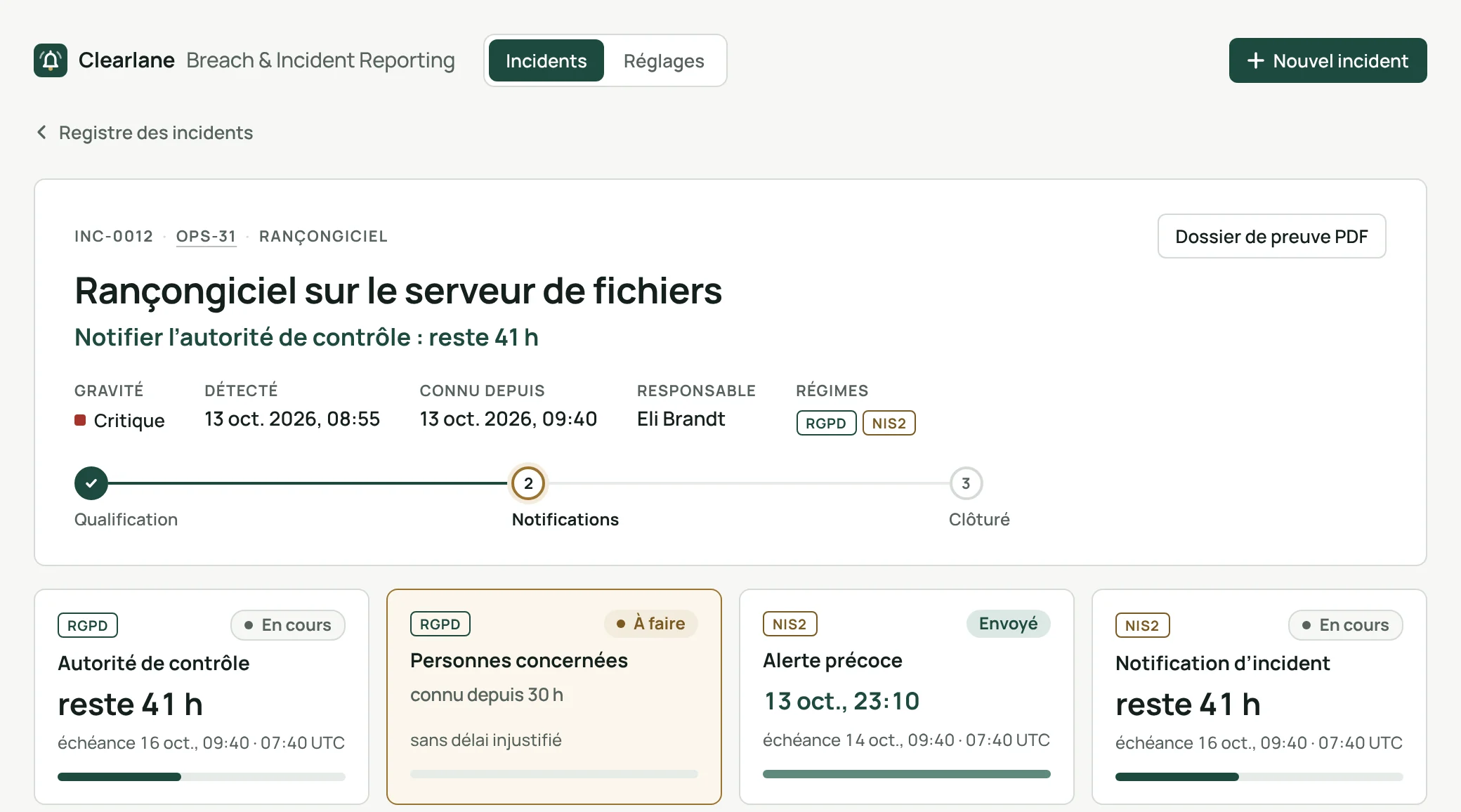
Task: Click the Personnes concernées progress bar
Action: [x=554, y=774]
